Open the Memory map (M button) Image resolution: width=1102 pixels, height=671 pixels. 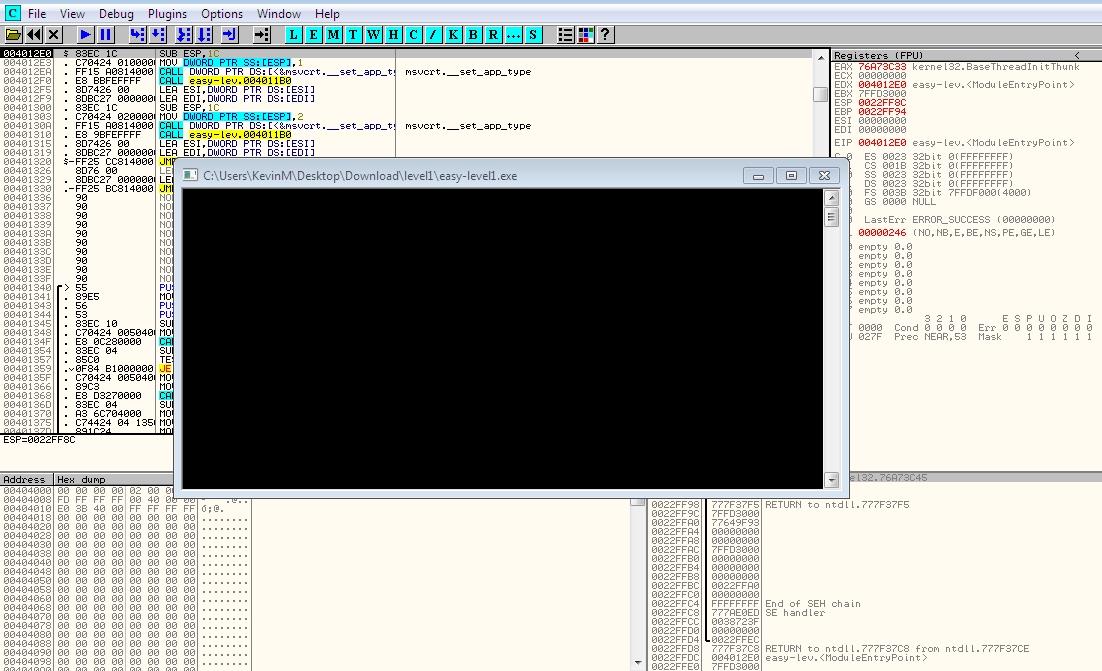(334, 34)
